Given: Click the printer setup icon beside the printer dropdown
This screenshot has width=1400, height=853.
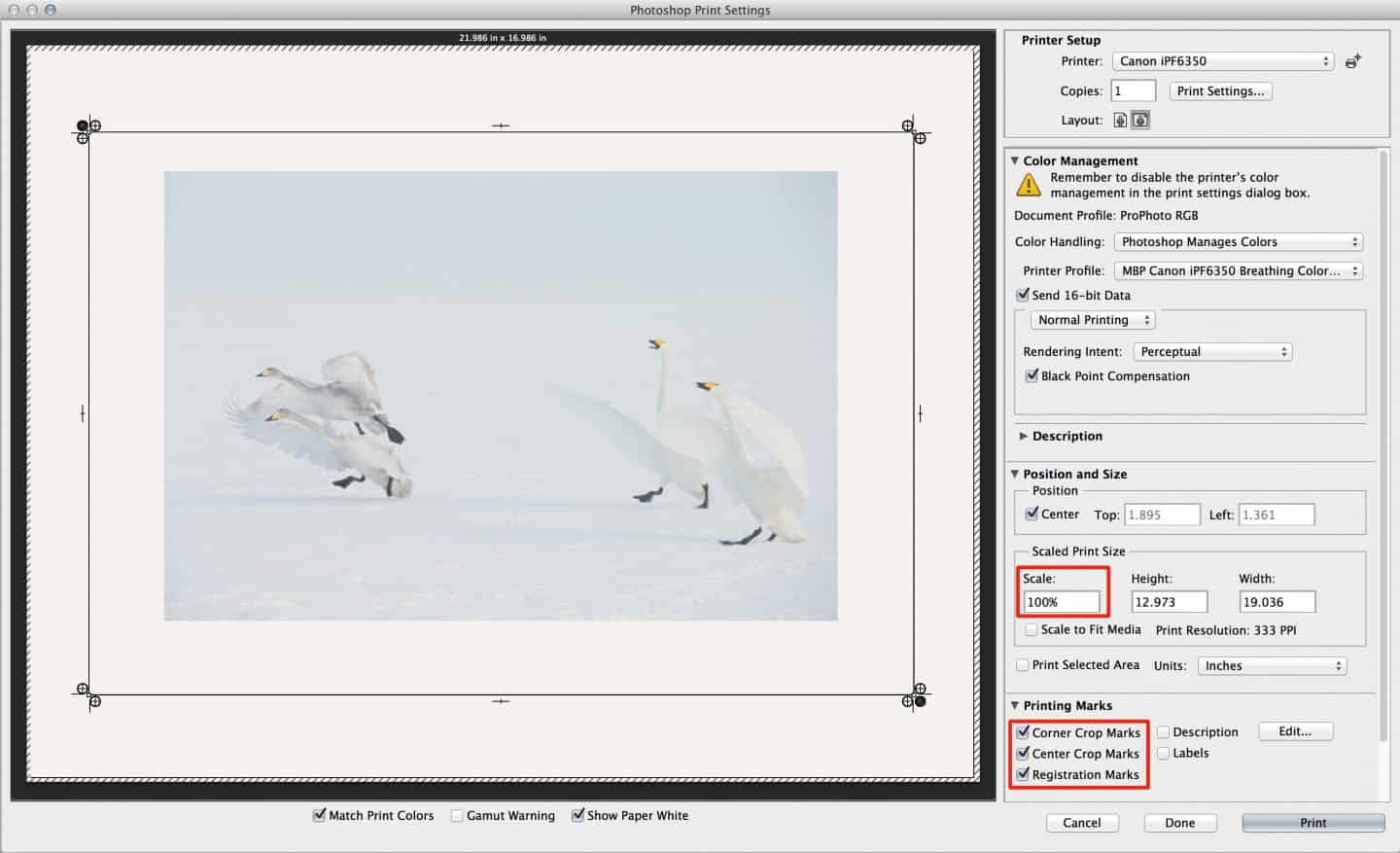Looking at the screenshot, I should coord(1353,60).
